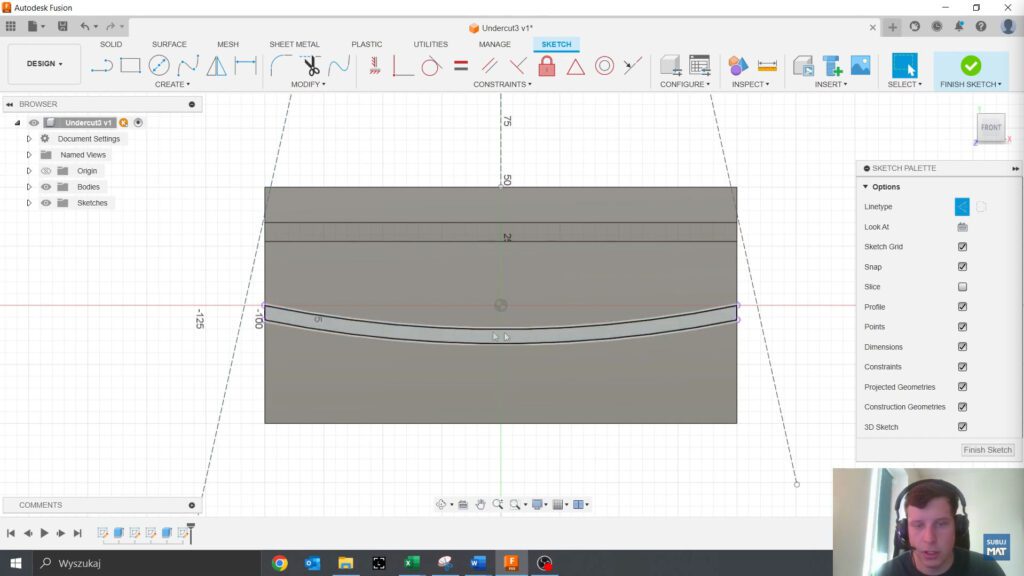Open the Create dropdown menu
This screenshot has height=576, width=1024.
173,84
